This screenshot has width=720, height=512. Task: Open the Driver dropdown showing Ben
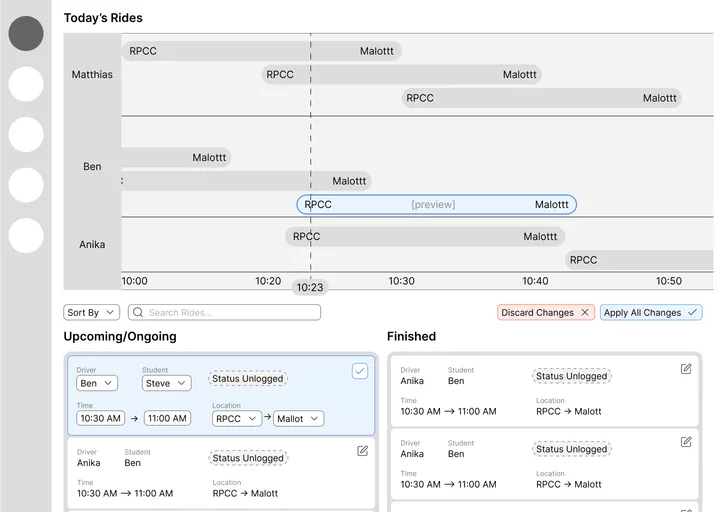(x=97, y=383)
